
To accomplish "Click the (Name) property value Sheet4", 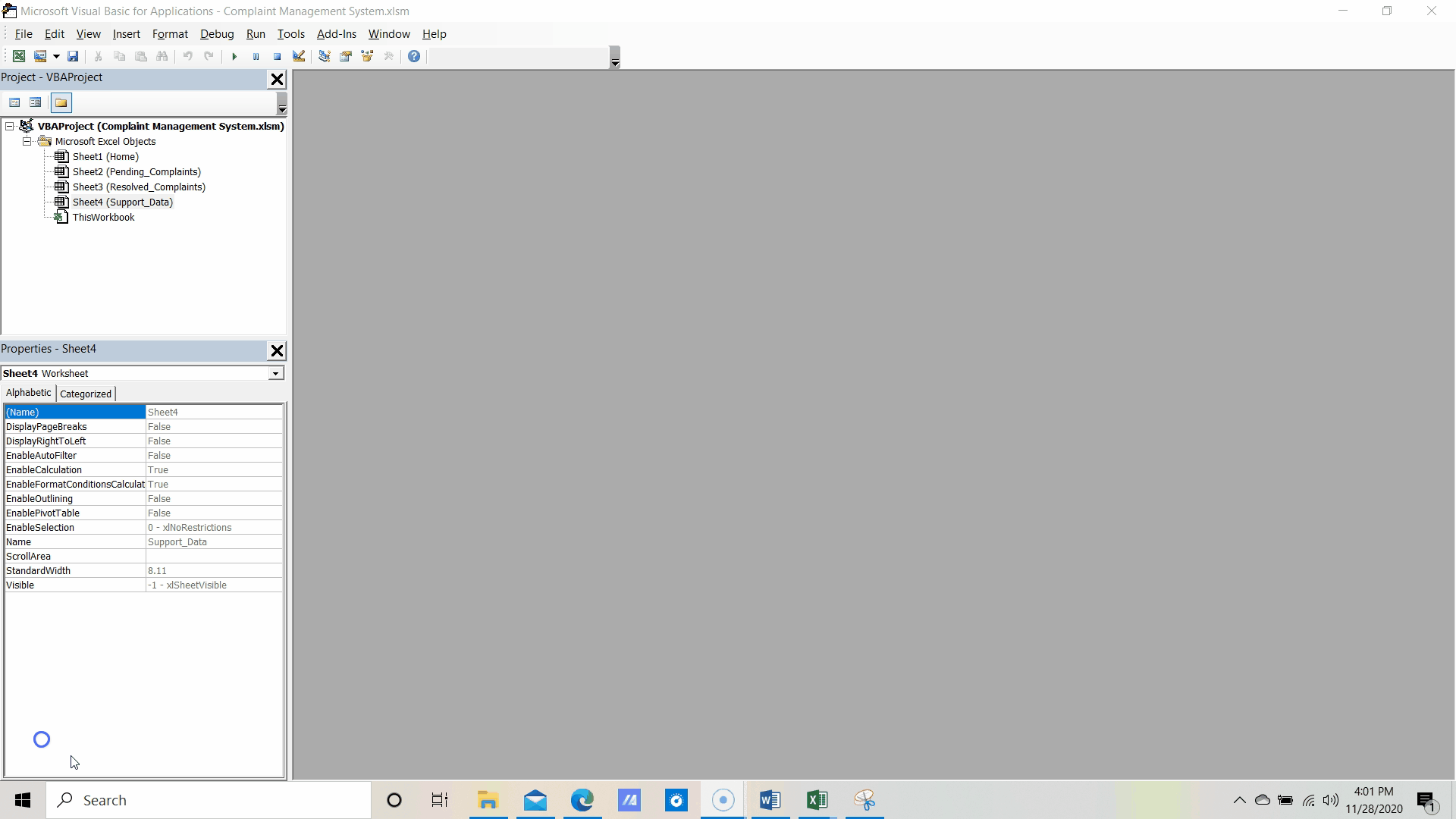I will [x=214, y=412].
